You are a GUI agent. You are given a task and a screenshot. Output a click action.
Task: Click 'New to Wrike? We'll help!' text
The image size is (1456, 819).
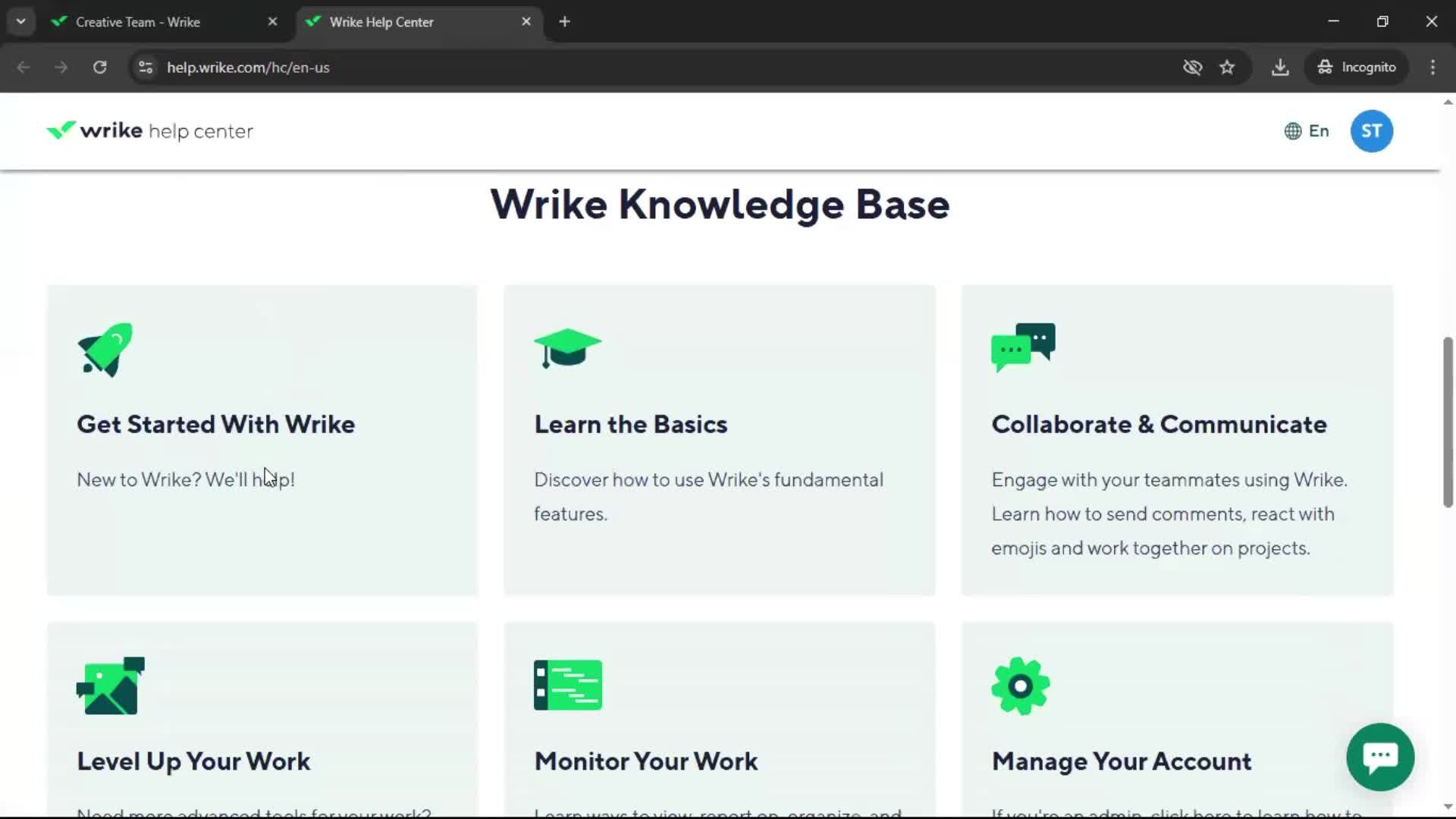186,480
